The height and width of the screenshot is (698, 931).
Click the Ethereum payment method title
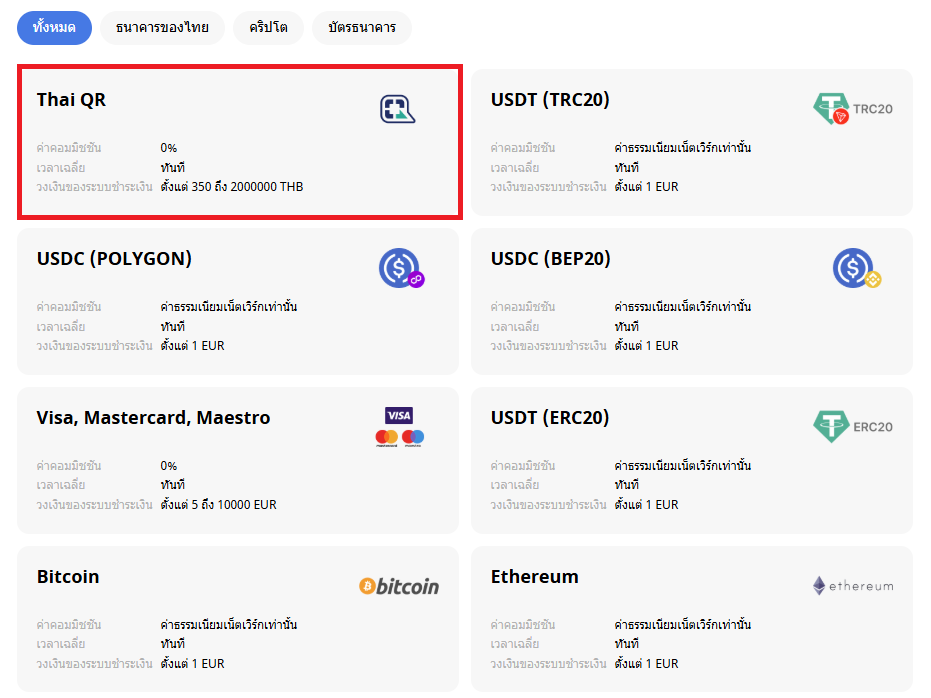tap(534, 577)
